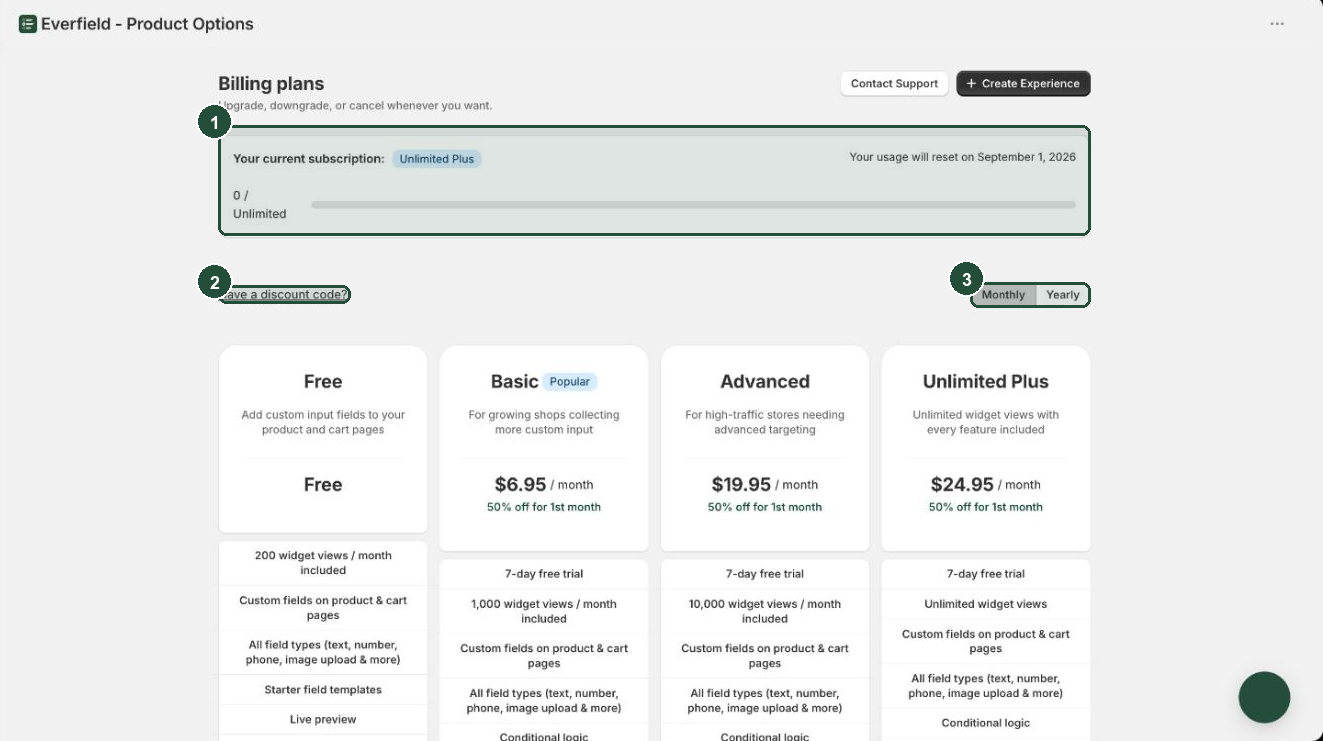Click the $24.95 / month price
The width and height of the screenshot is (1323, 741).
click(986, 485)
